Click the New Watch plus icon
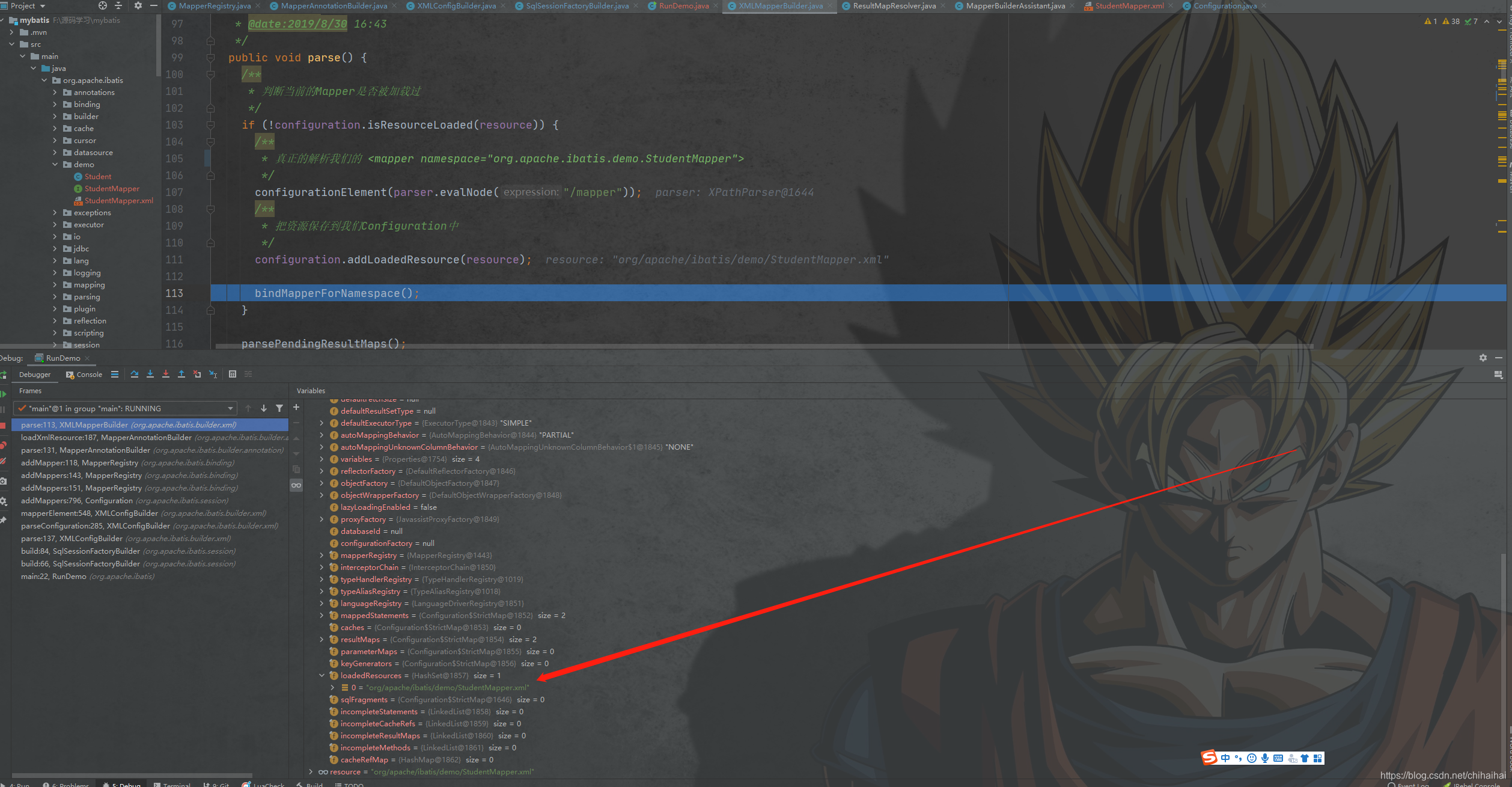This screenshot has height=787, width=1512. point(296,407)
